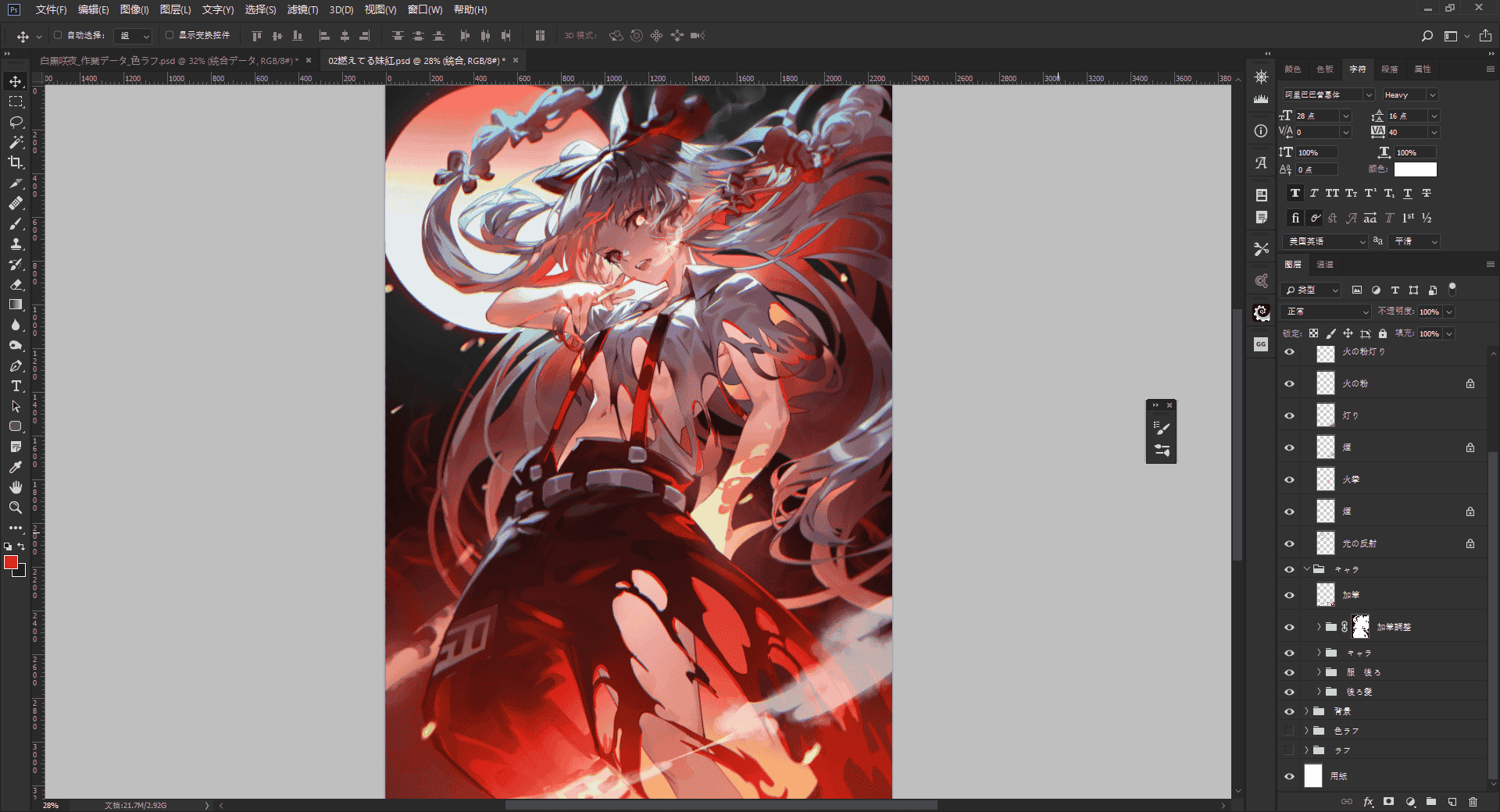1500x812 pixels.
Task: Select the Brush tool
Action: click(x=16, y=223)
